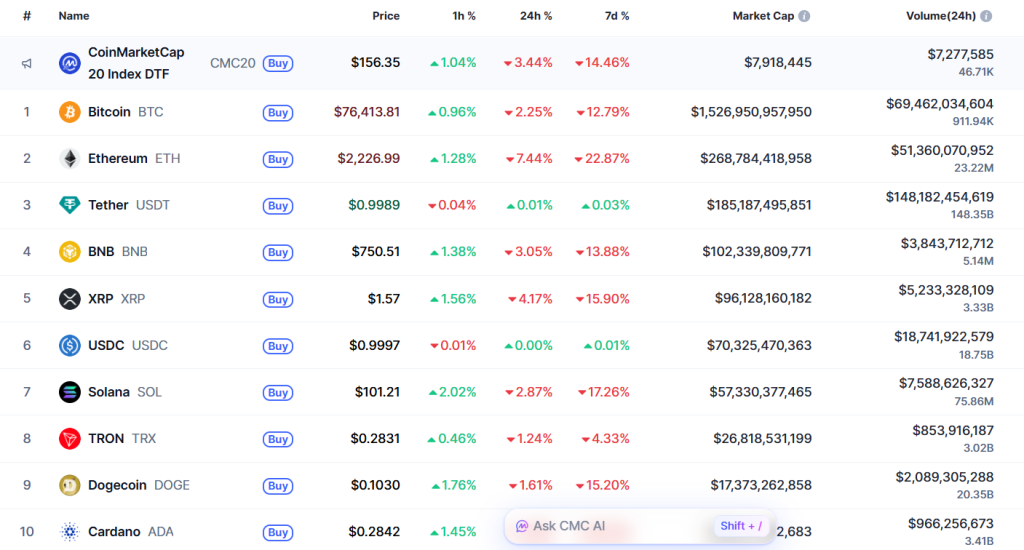Click the CoinMarketCap 20 Index logo

[69, 63]
